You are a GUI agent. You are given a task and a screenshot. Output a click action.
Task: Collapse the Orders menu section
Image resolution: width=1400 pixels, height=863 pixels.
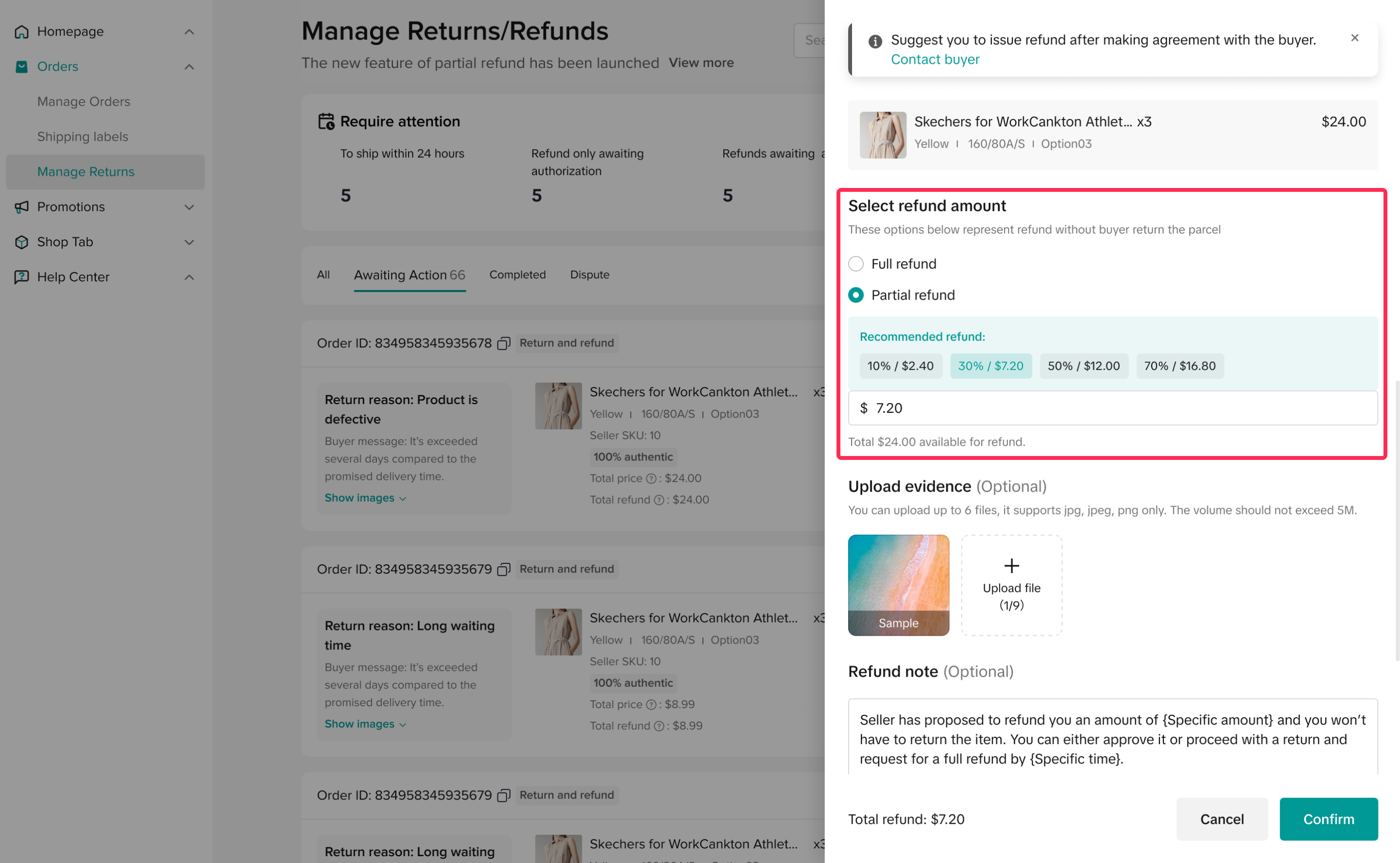[x=189, y=67]
